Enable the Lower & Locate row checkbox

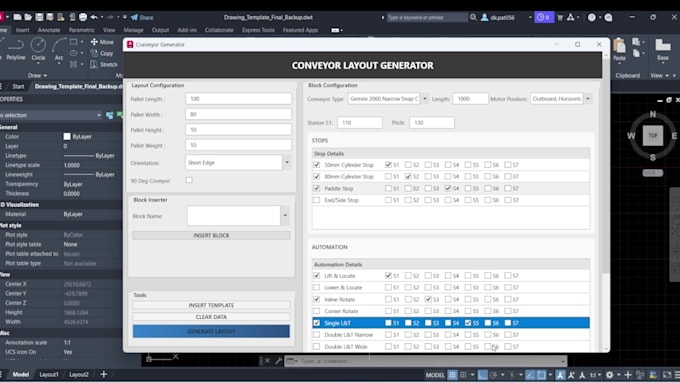[x=317, y=287]
